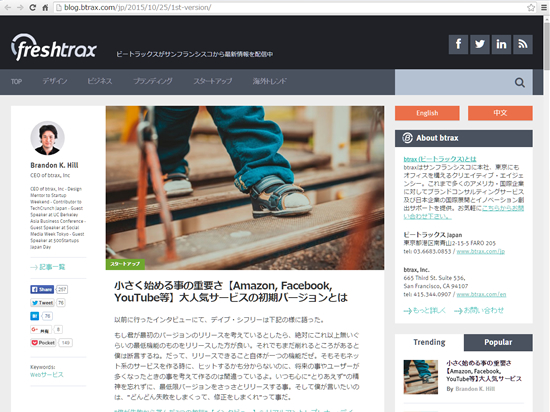Screen dimensions: 550x412
Task: Open the Twitter icon in header
Action: 480,44
